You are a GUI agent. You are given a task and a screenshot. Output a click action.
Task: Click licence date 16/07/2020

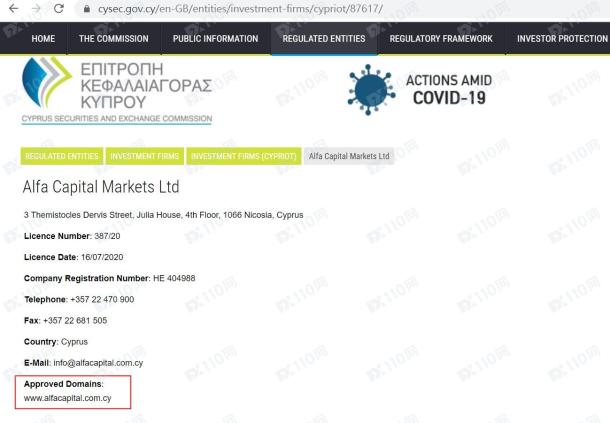point(102,257)
